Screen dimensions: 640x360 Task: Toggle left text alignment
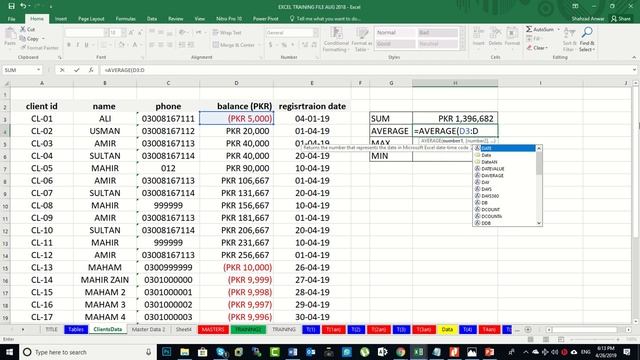(152, 45)
